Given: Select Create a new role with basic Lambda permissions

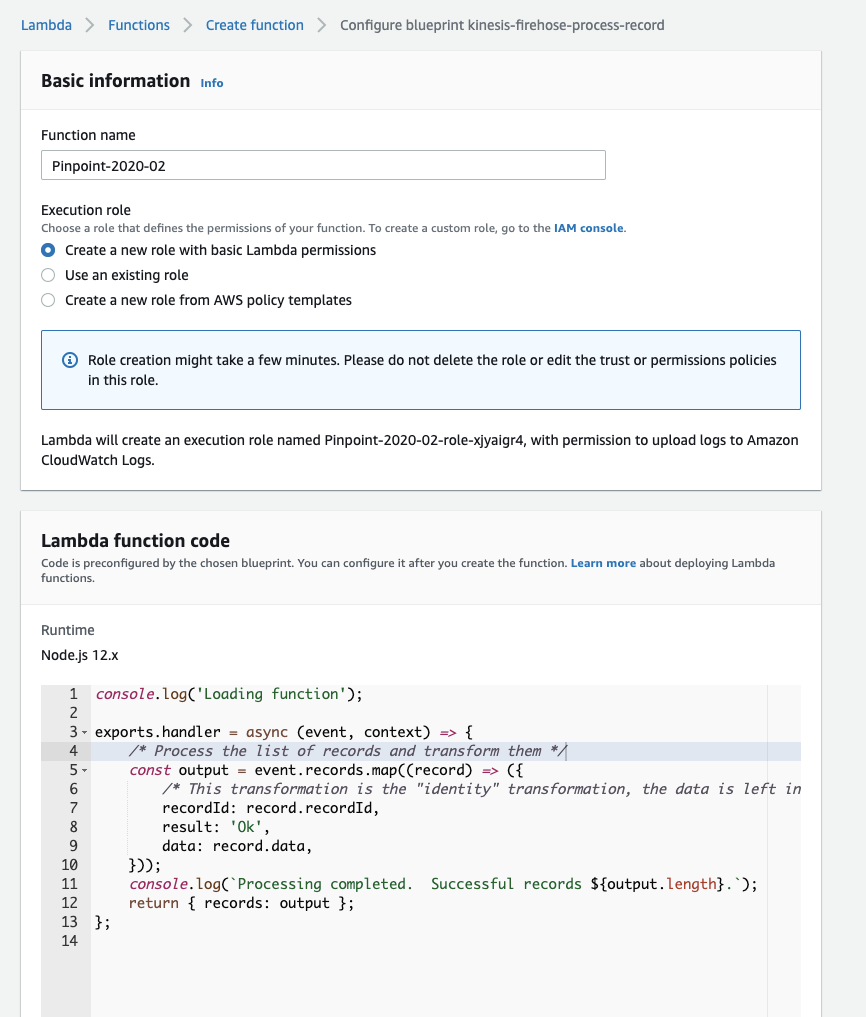Looking at the screenshot, I should pos(48,250).
